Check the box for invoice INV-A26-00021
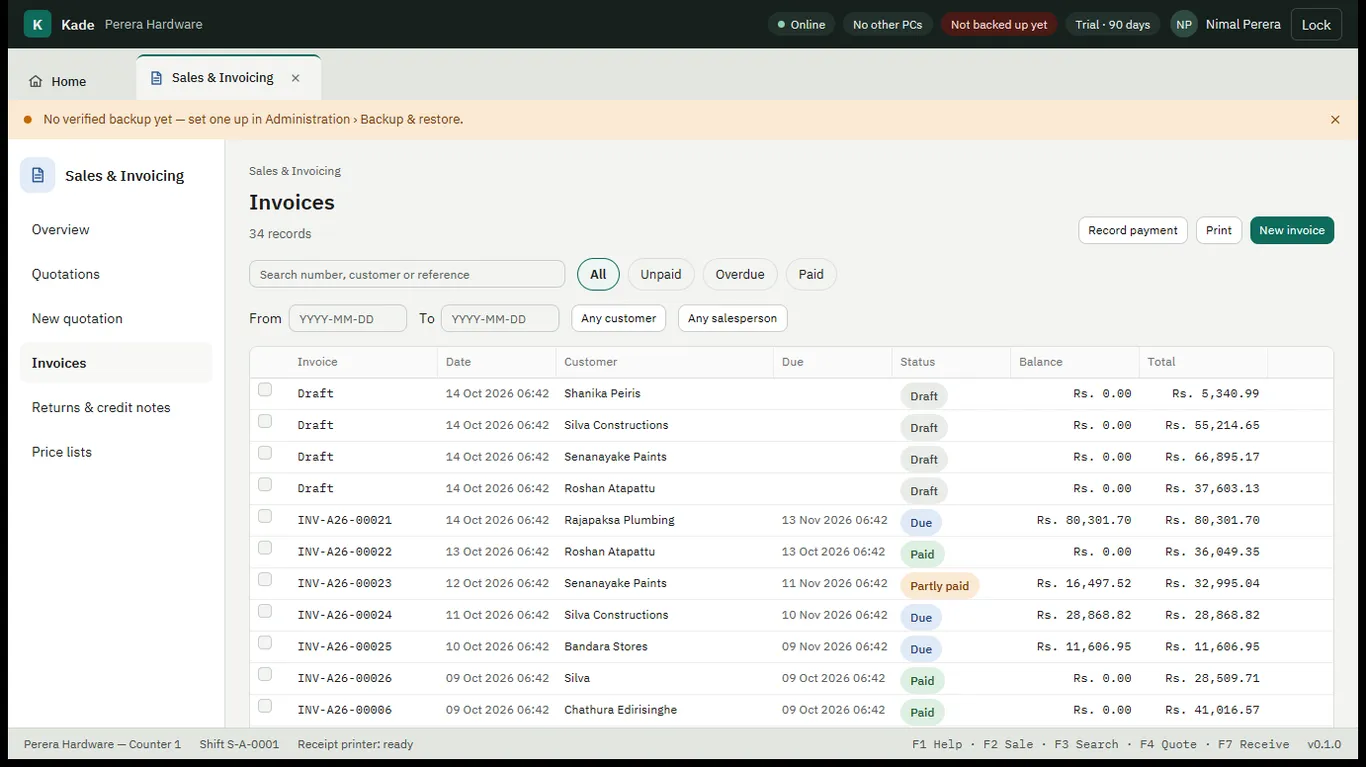1366x767 pixels. pos(265,517)
